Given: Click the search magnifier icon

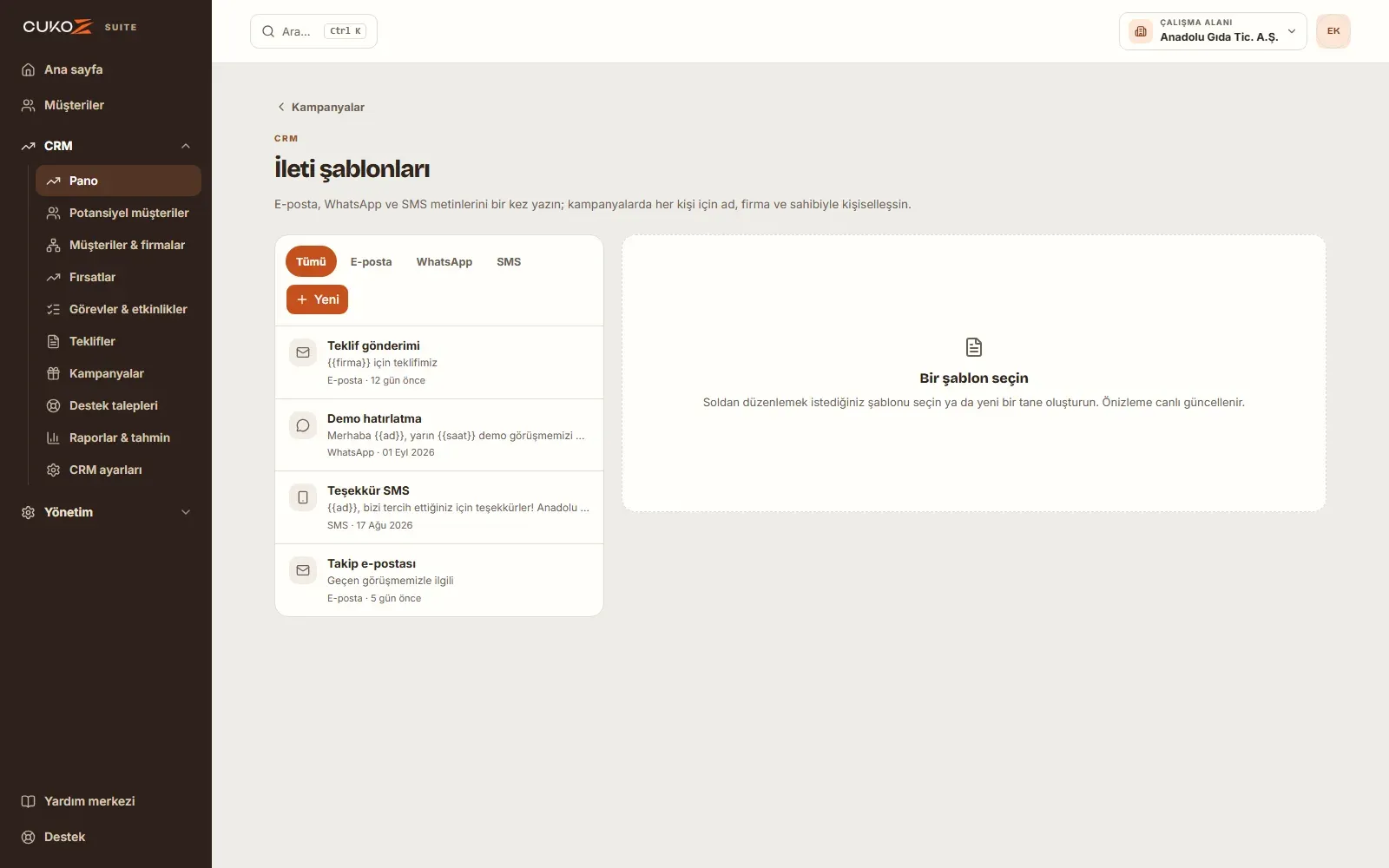Looking at the screenshot, I should [x=268, y=31].
